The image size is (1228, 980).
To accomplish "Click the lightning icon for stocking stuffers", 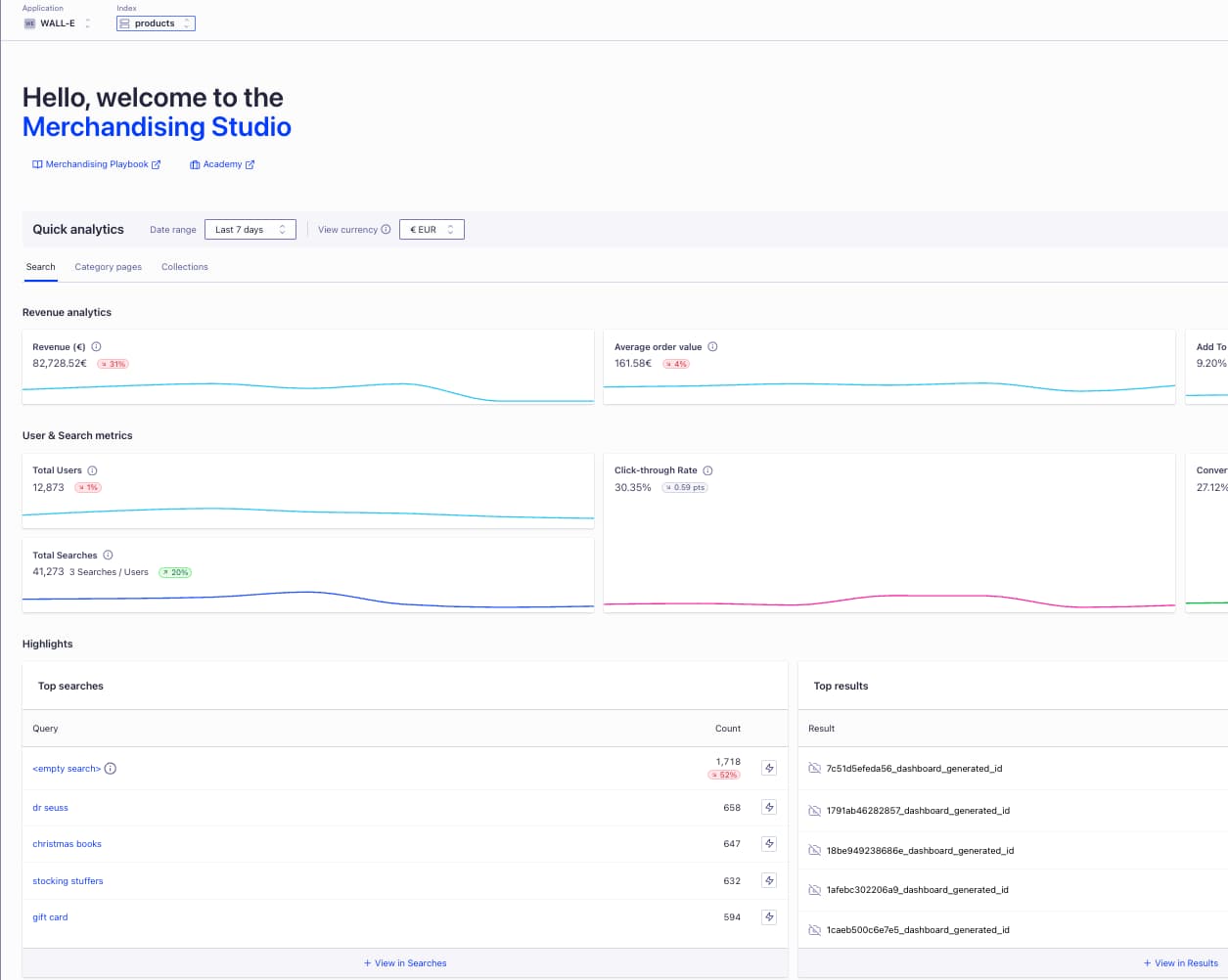I will click(769, 881).
